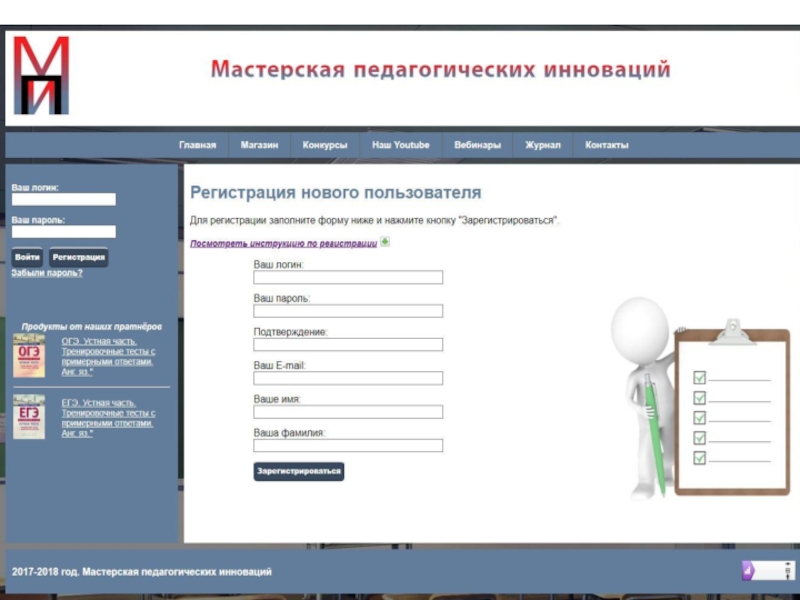The width and height of the screenshot is (800, 600).
Task: Select Журнал in the navigation bar
Action: [543, 145]
